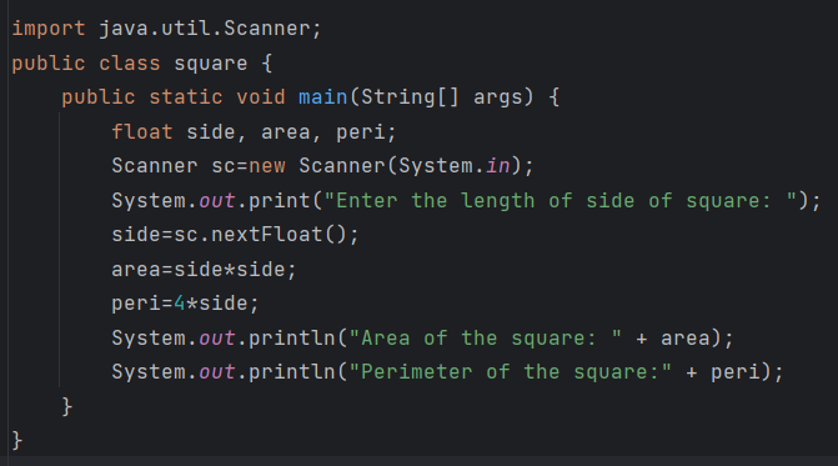Click the area=side*side statement
Image resolution: width=838 pixels, height=466 pixels.
click(x=203, y=269)
